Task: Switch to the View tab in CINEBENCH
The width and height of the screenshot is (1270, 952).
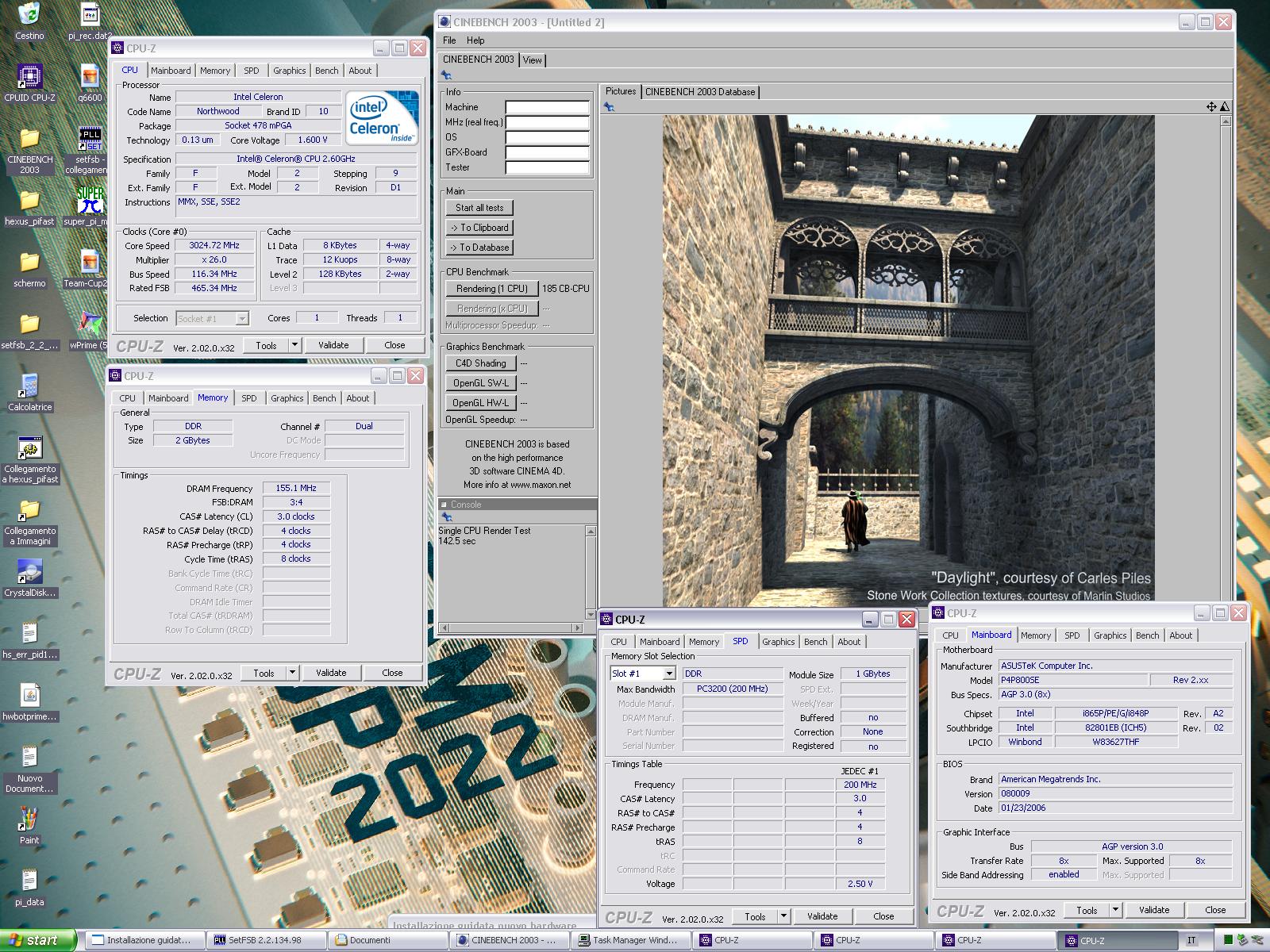Action: coord(533,60)
